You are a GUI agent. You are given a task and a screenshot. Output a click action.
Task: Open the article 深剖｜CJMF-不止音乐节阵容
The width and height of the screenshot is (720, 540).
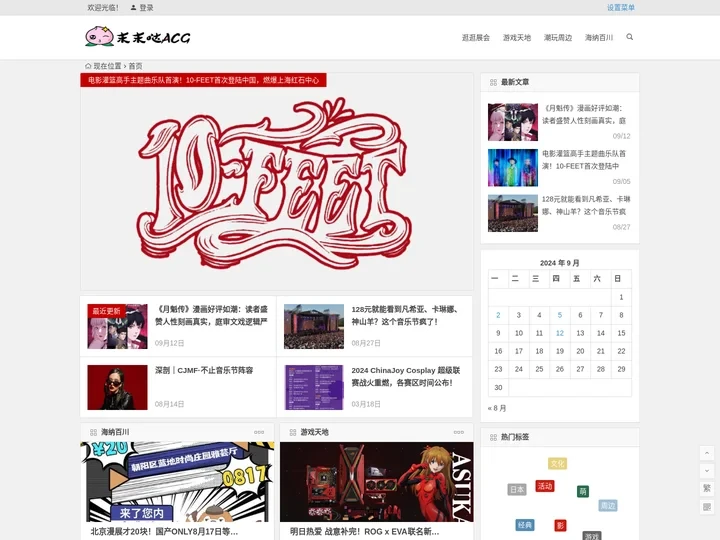pyautogui.click(x=204, y=370)
